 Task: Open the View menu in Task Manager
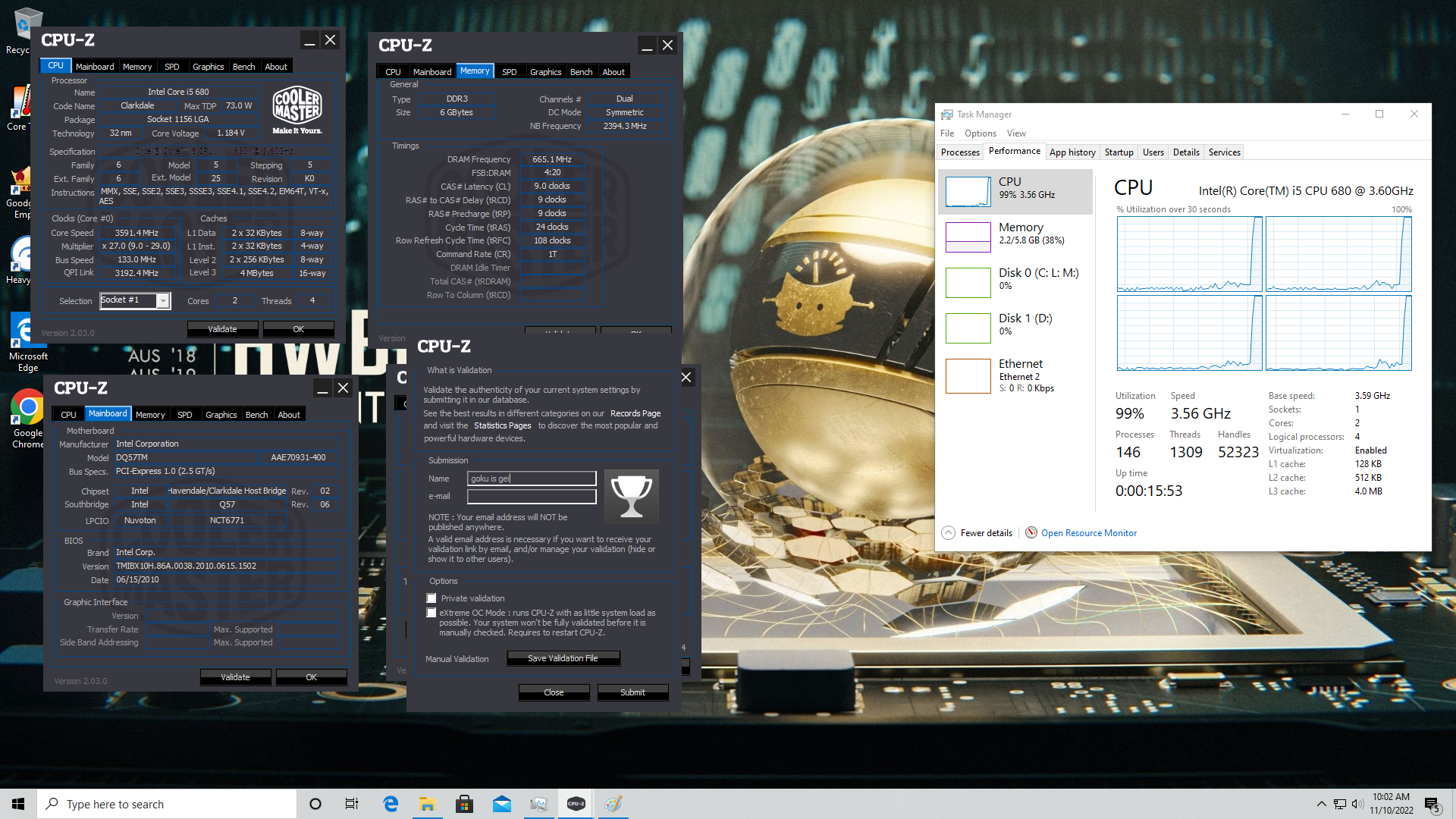point(1016,133)
